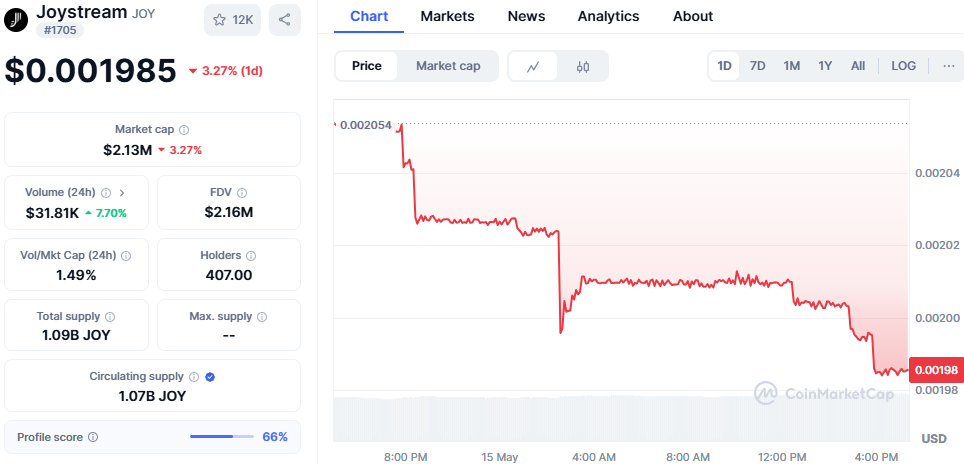Click the Profile score progress bar

222,437
